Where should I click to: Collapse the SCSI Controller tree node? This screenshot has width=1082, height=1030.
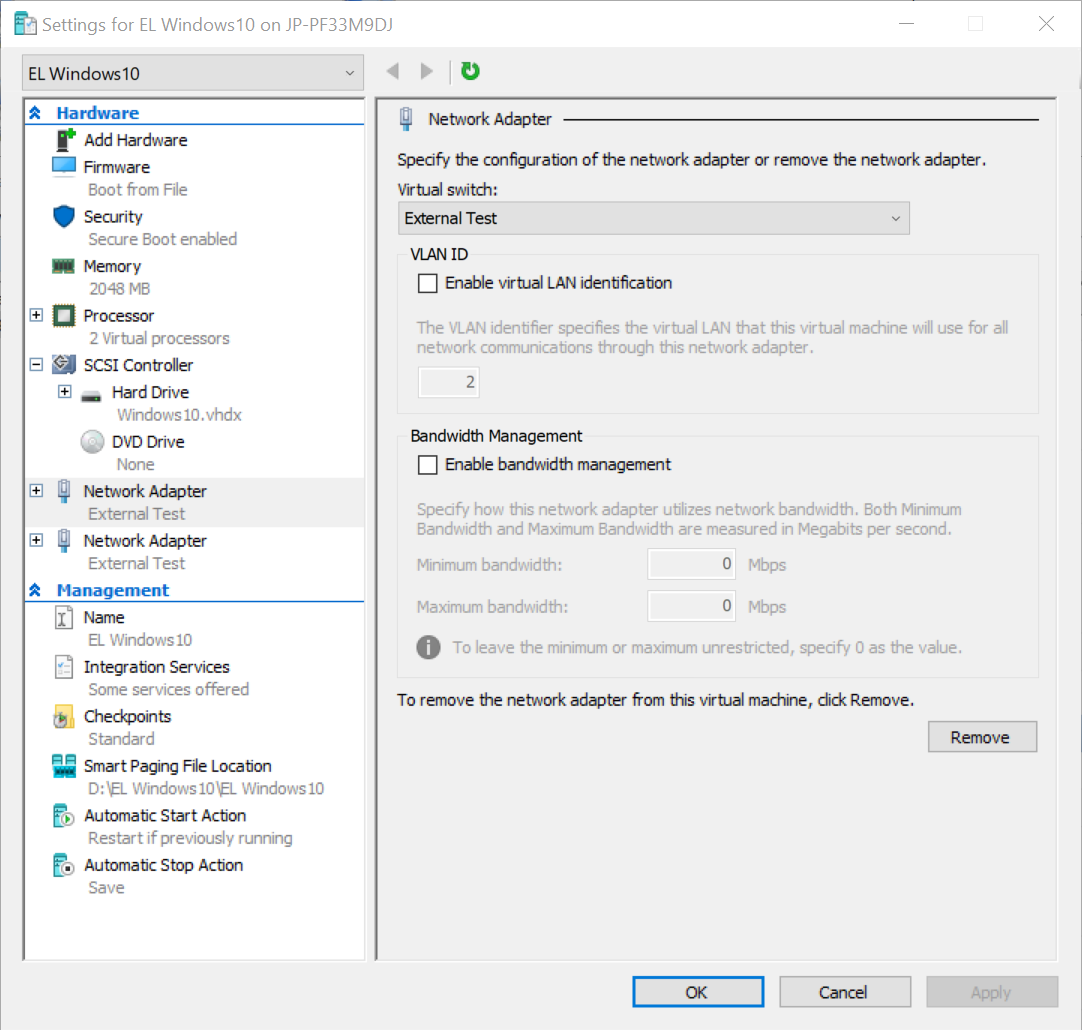(37, 364)
